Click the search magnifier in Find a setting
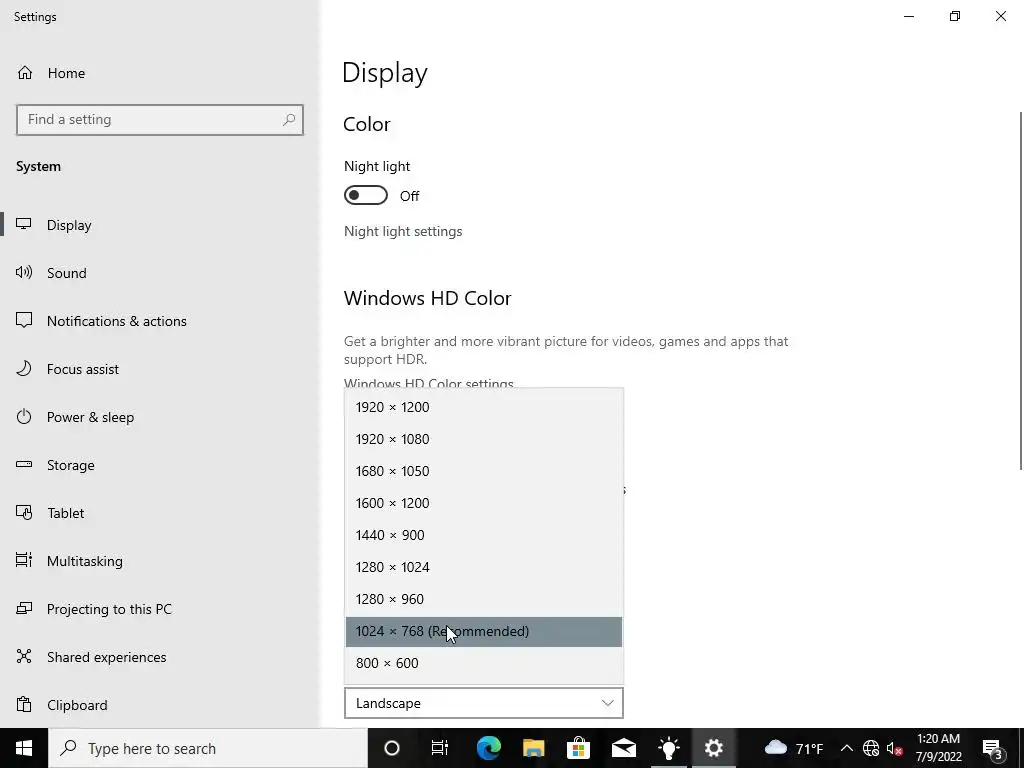The image size is (1024, 768). 289,120
